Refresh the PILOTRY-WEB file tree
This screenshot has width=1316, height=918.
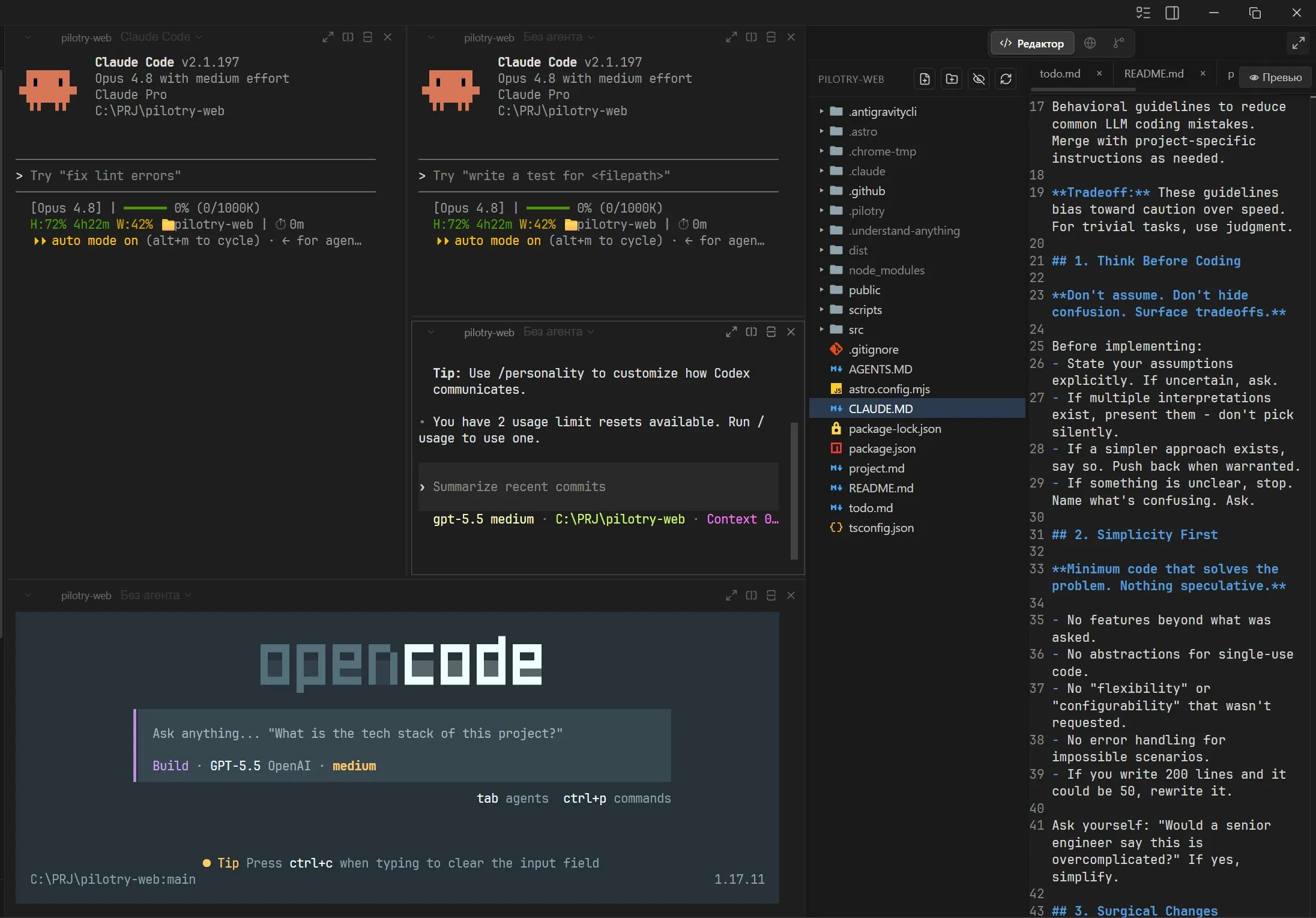1006,79
